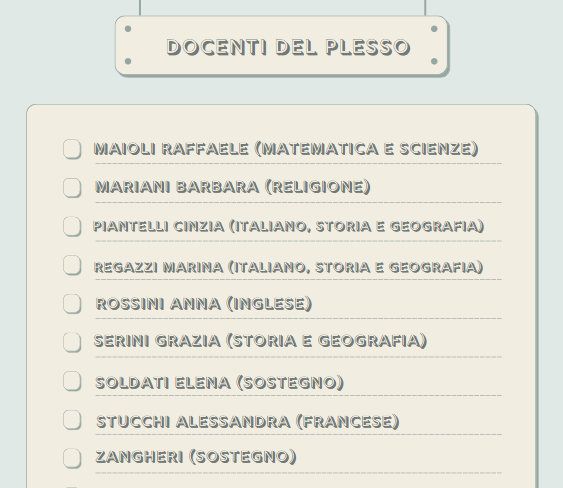Click the Regazzi Marina list entry text
Image resolution: width=563 pixels, height=488 pixels.
click(288, 267)
